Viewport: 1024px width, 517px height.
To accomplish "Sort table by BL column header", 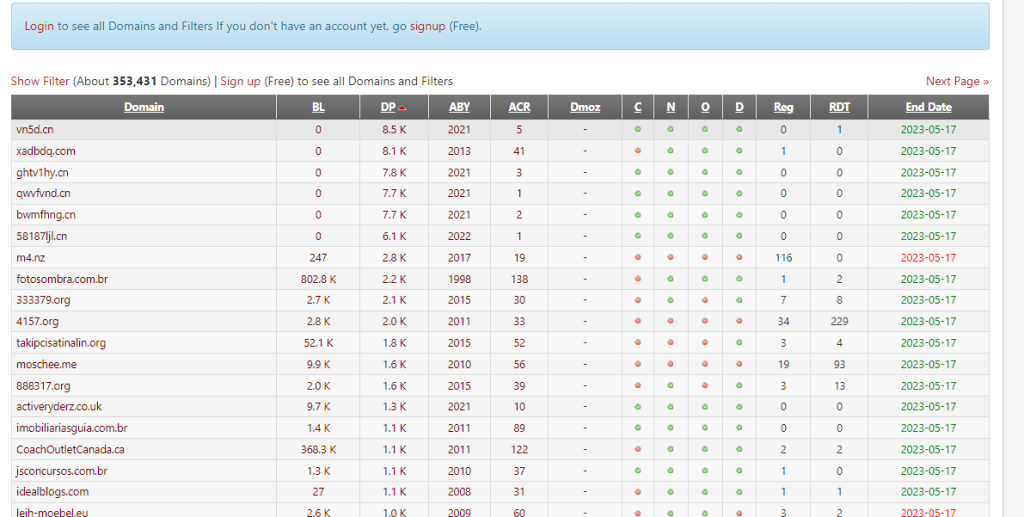I will coord(318,107).
